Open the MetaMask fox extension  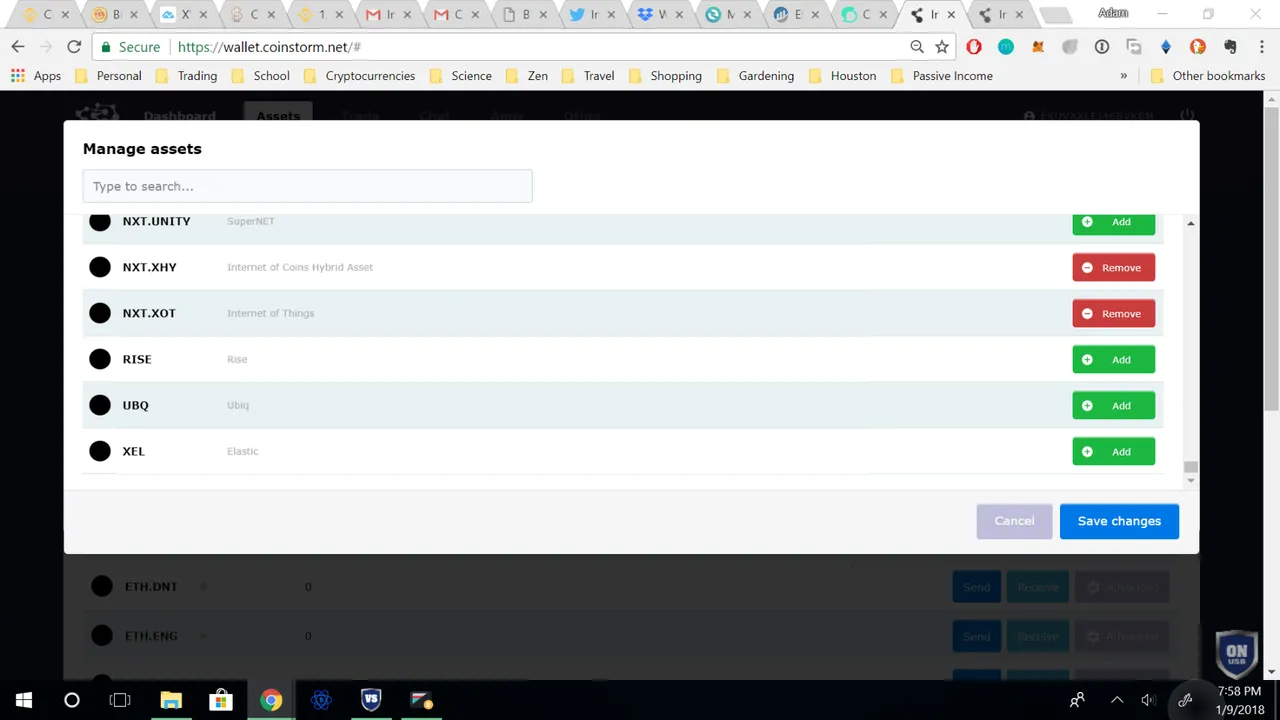[1038, 47]
